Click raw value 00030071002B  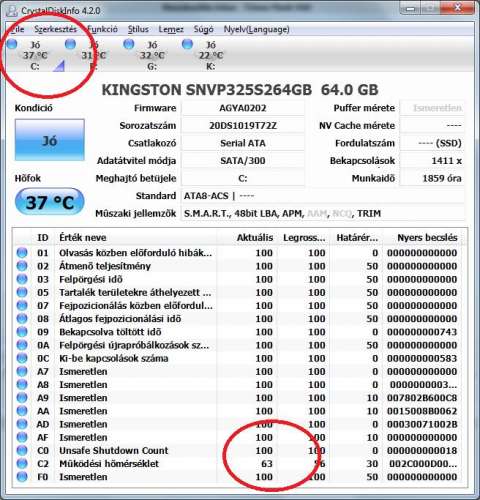[x=422, y=424]
